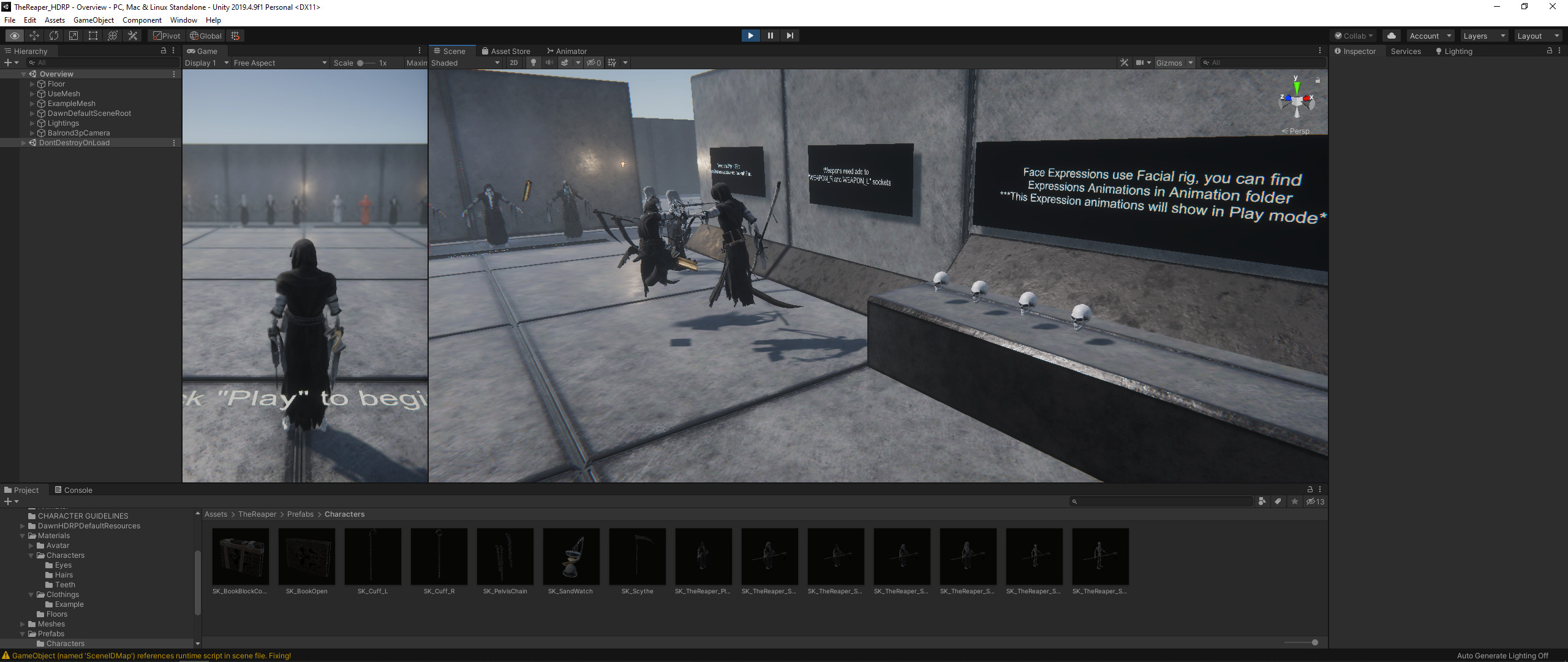Open the Gizmos dropdown
This screenshot has height=662, width=1568.
pyautogui.click(x=1174, y=63)
